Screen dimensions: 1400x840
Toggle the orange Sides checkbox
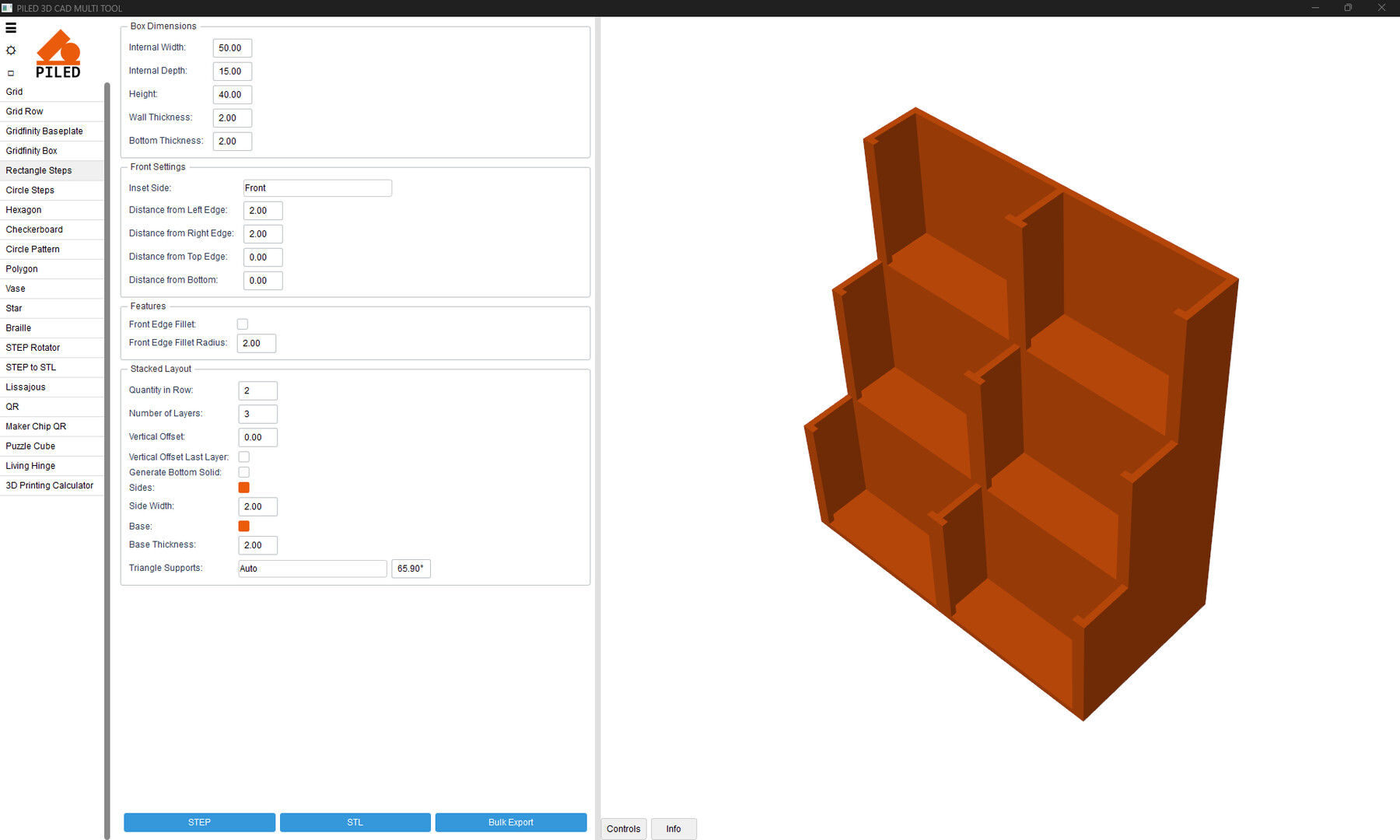coord(244,488)
